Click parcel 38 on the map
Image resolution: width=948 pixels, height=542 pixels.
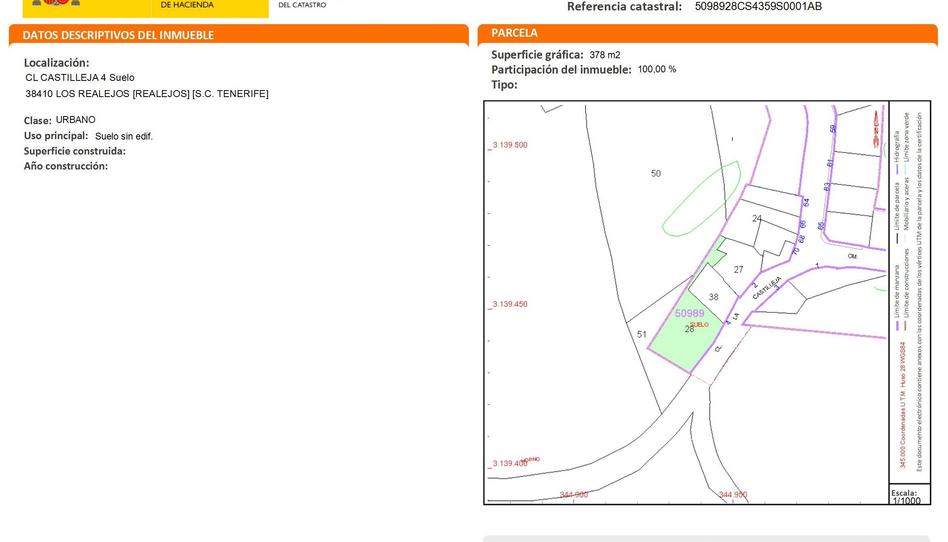[713, 297]
